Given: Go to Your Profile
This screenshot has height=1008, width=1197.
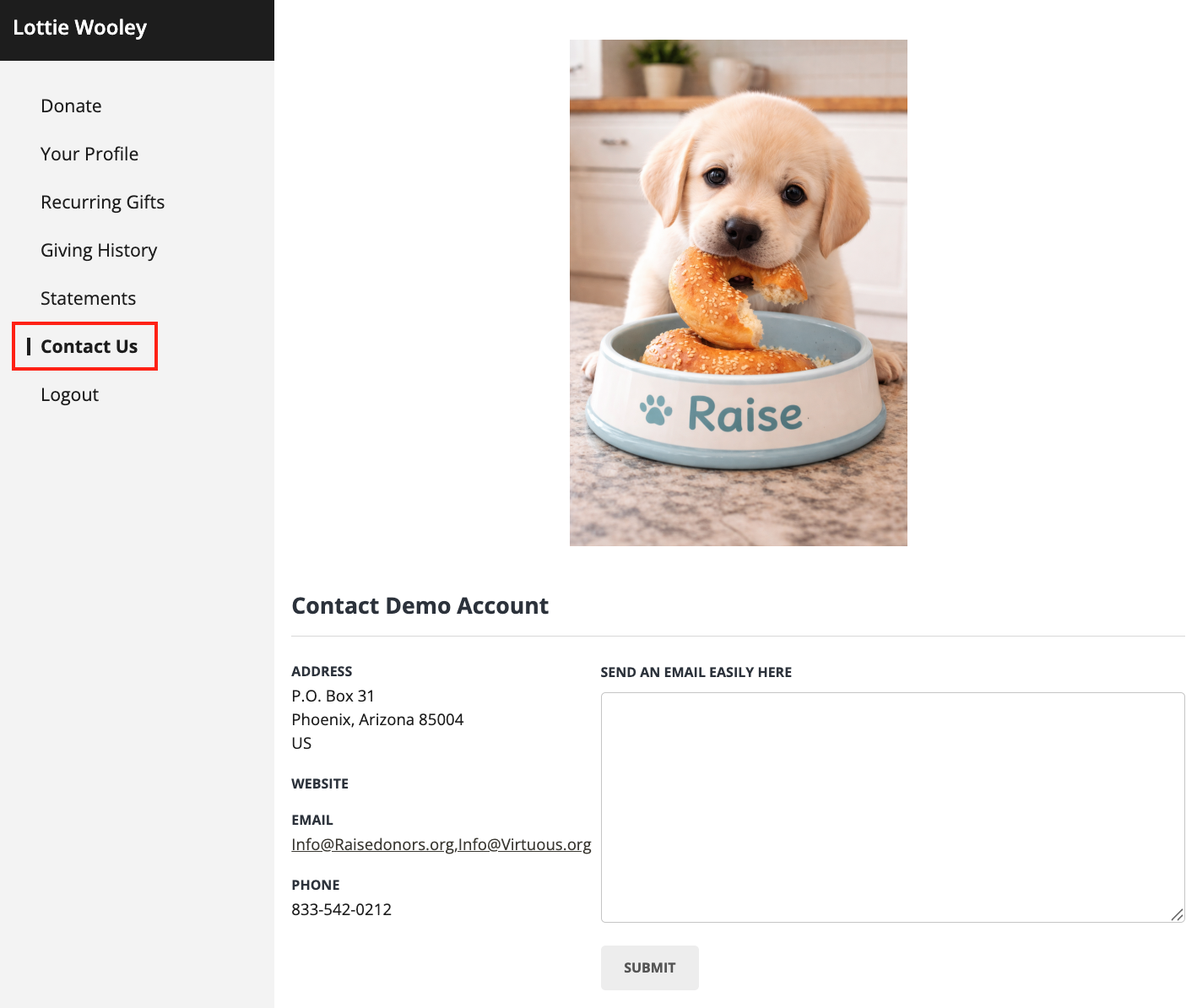Looking at the screenshot, I should 89,154.
